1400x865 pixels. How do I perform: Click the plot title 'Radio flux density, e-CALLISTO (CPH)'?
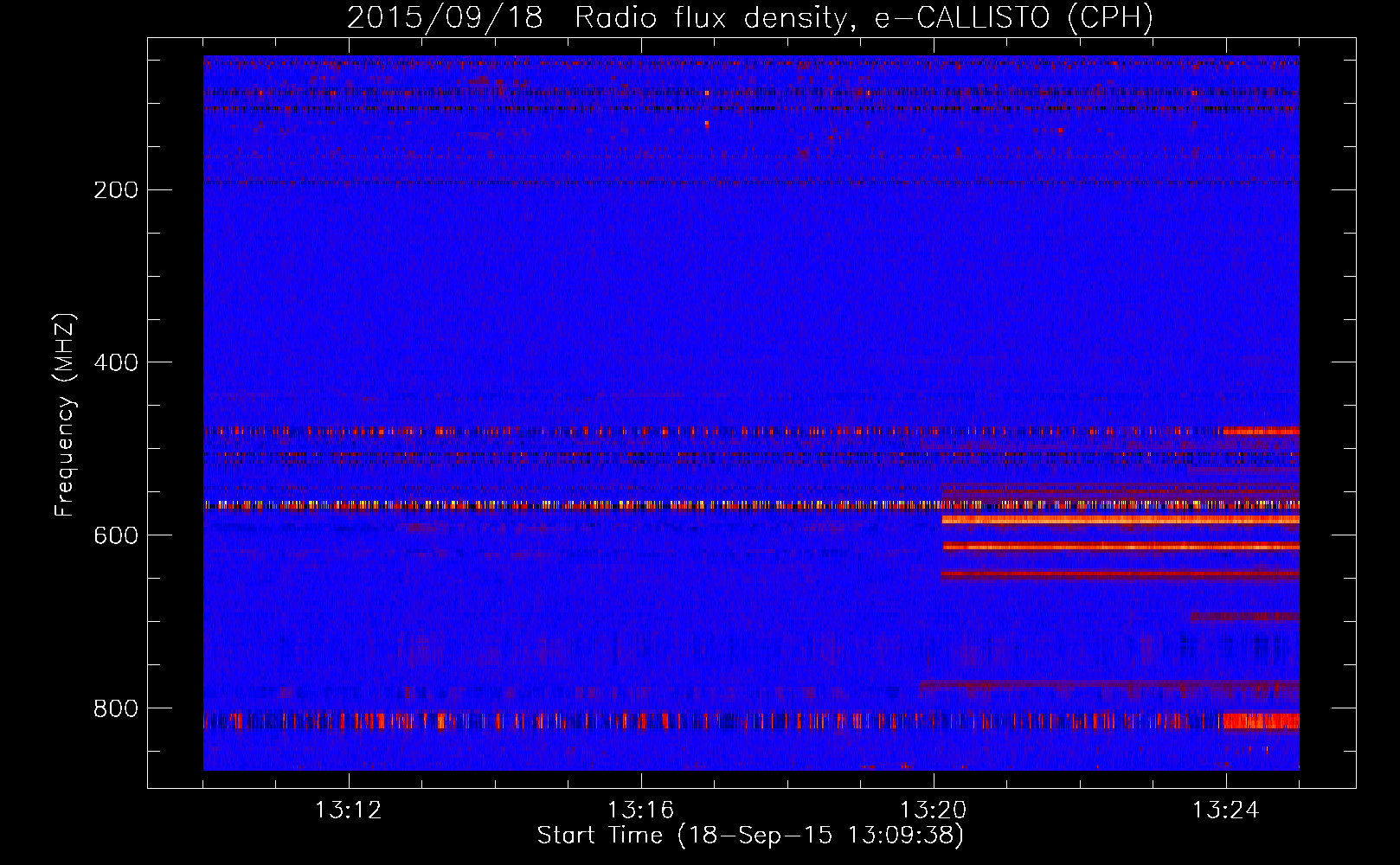864,17
